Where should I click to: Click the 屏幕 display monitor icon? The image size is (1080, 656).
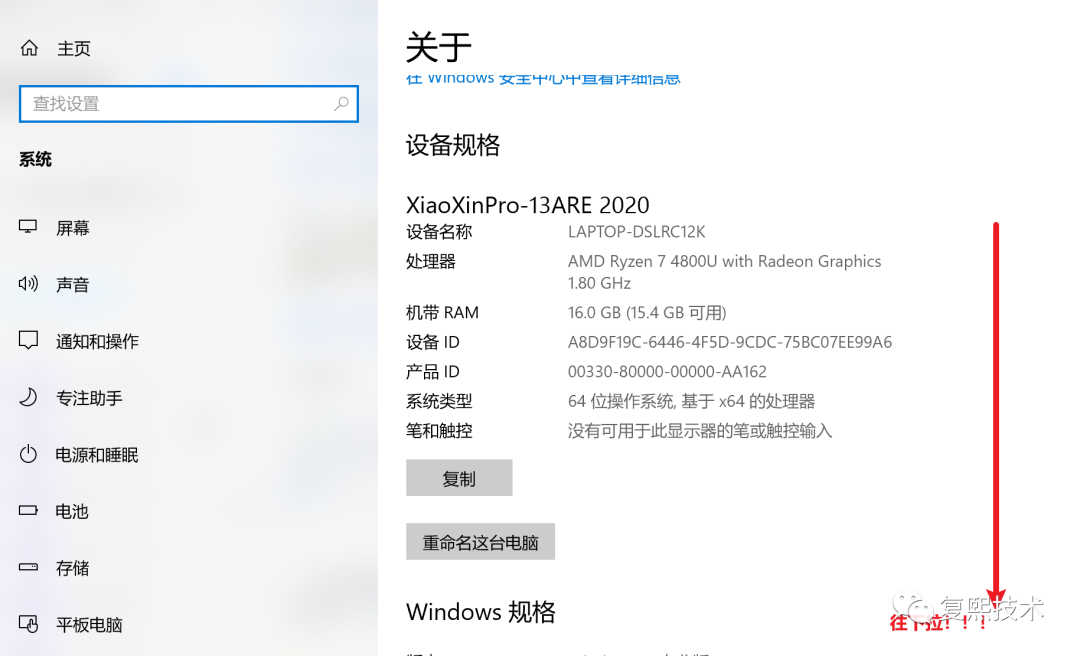tap(28, 227)
